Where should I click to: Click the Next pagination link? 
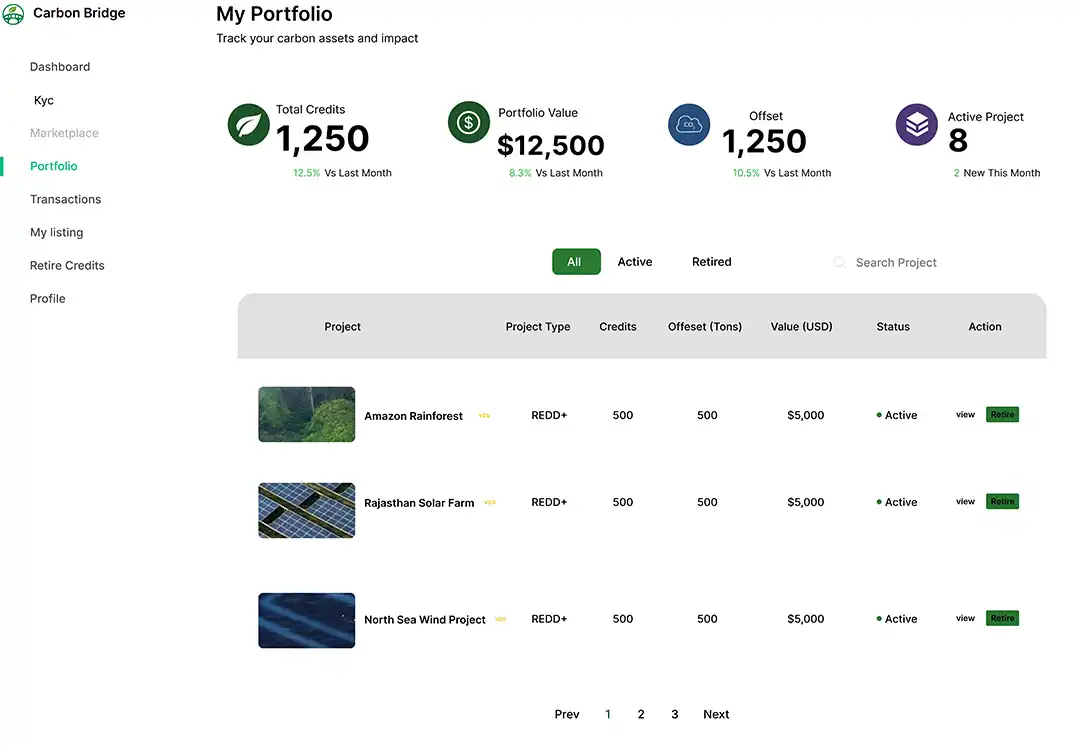[x=716, y=714]
